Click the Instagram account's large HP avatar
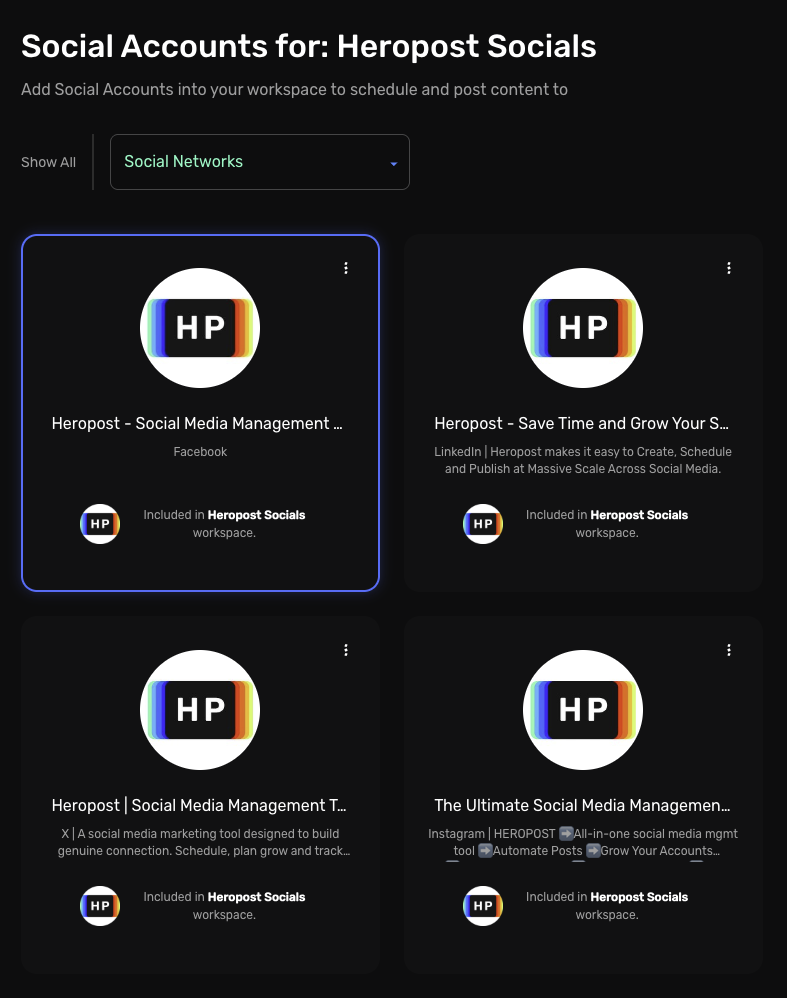 [583, 710]
